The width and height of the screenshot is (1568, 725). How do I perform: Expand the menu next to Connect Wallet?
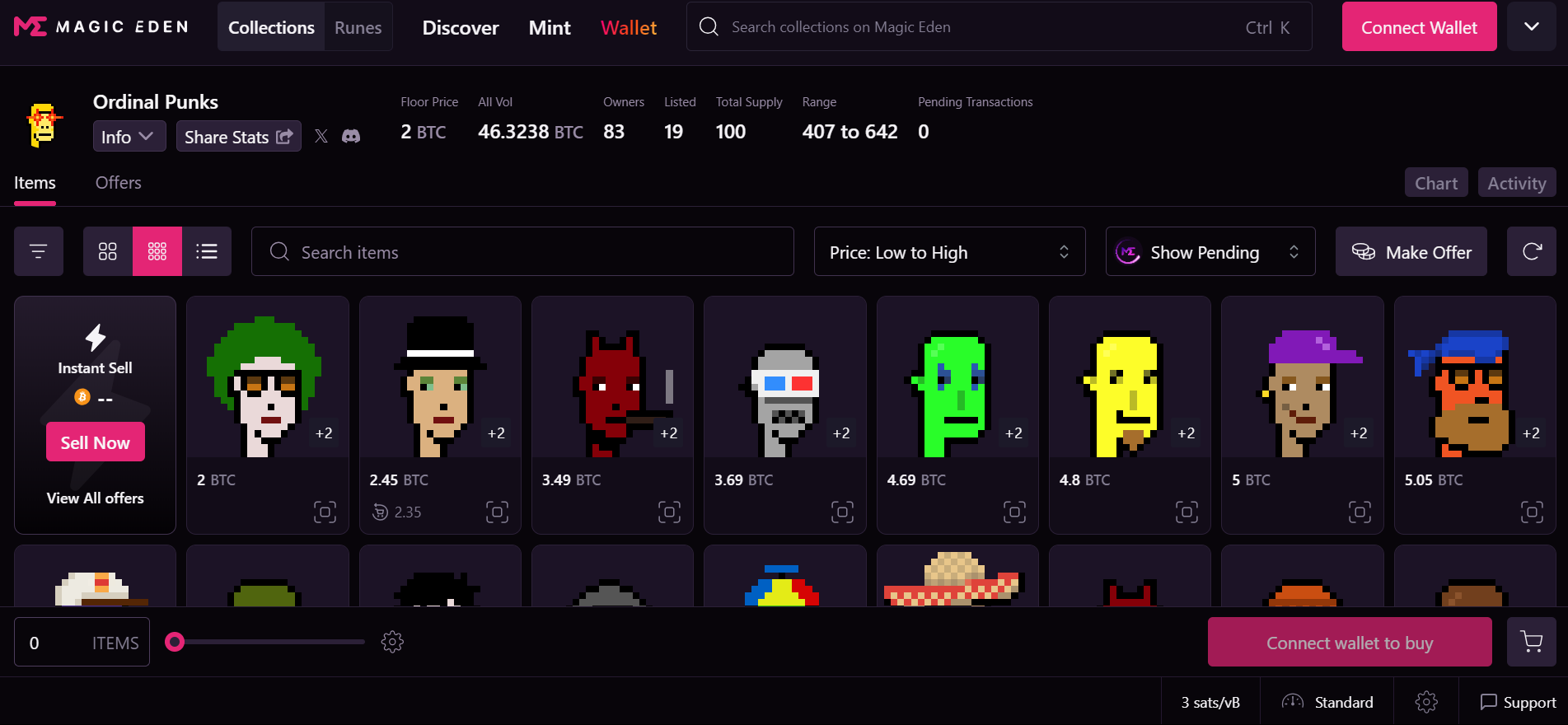(1532, 26)
